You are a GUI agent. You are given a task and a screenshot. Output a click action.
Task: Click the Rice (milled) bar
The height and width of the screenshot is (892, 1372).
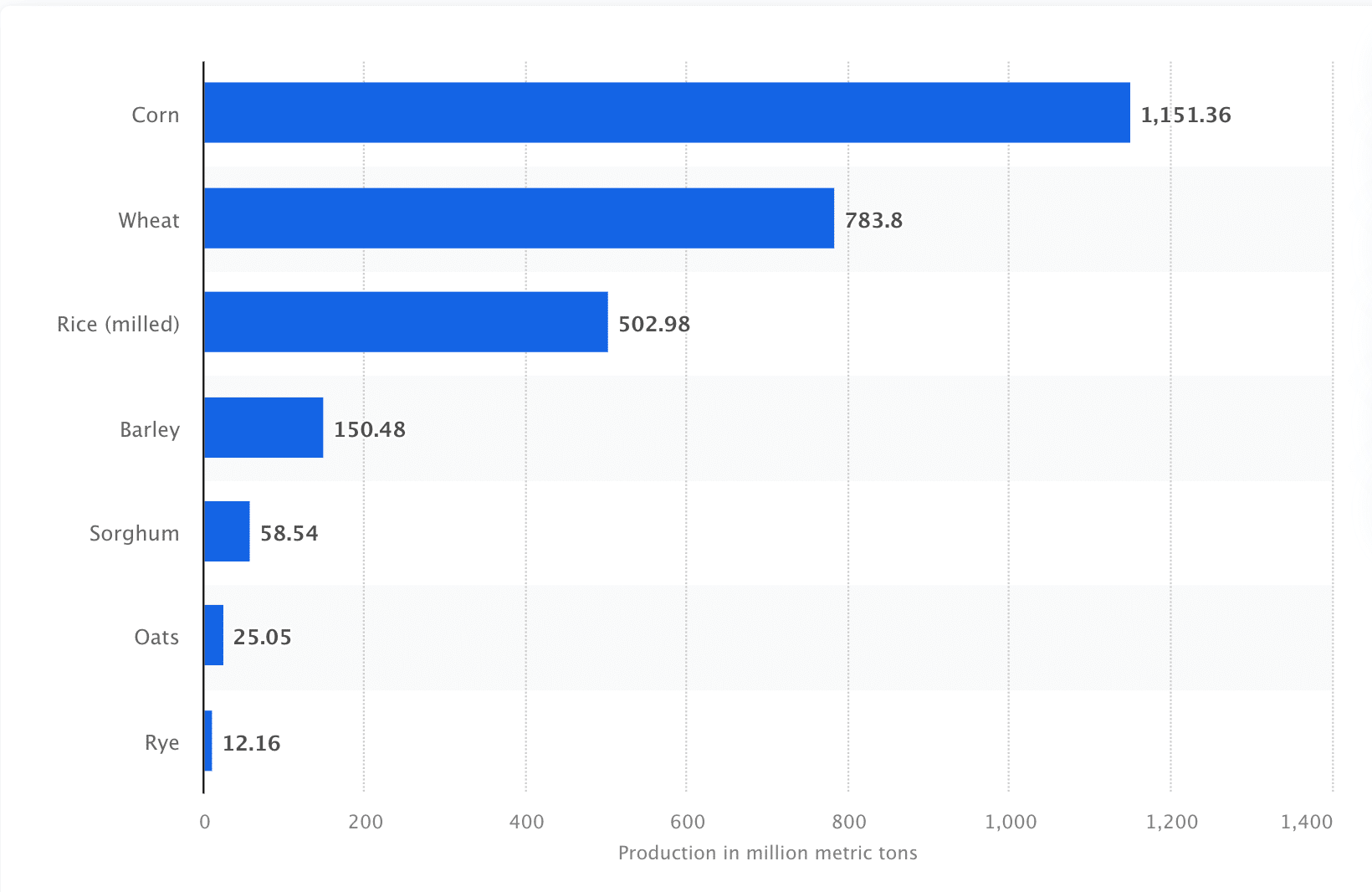[x=406, y=321]
